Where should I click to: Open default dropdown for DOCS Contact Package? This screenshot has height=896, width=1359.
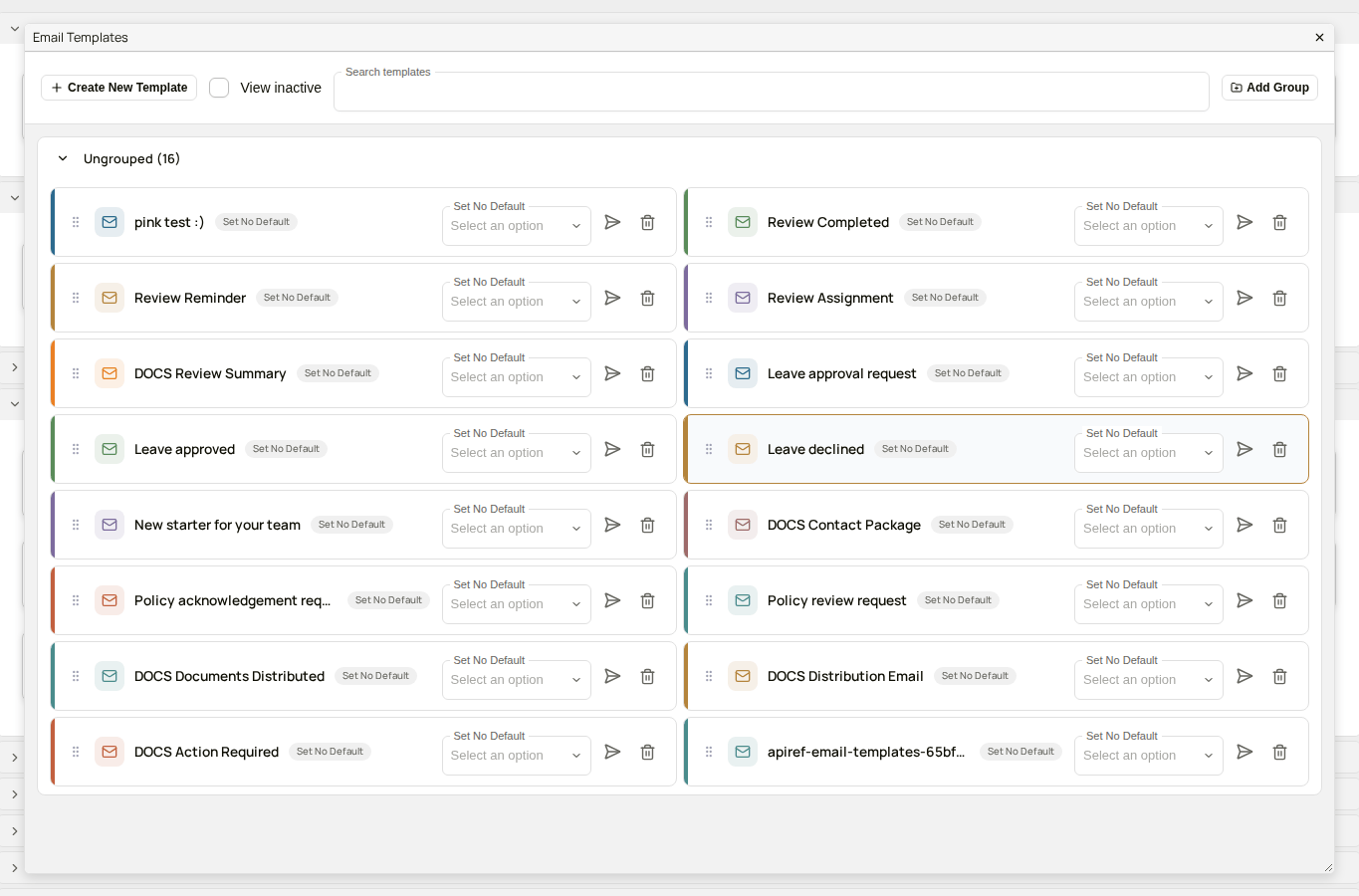click(x=1149, y=529)
